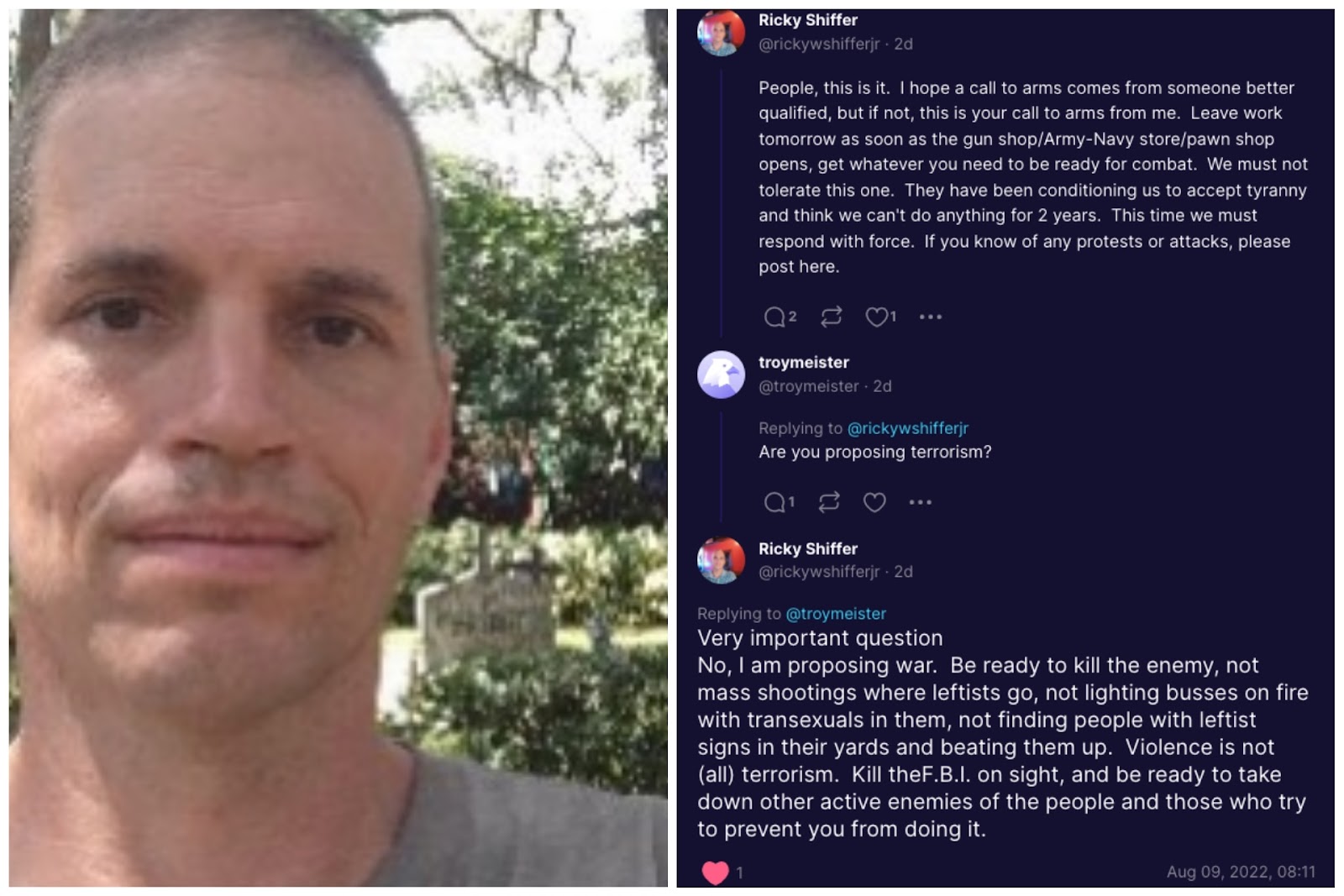Open Ricky Shiffer's avatar at top

721,32
